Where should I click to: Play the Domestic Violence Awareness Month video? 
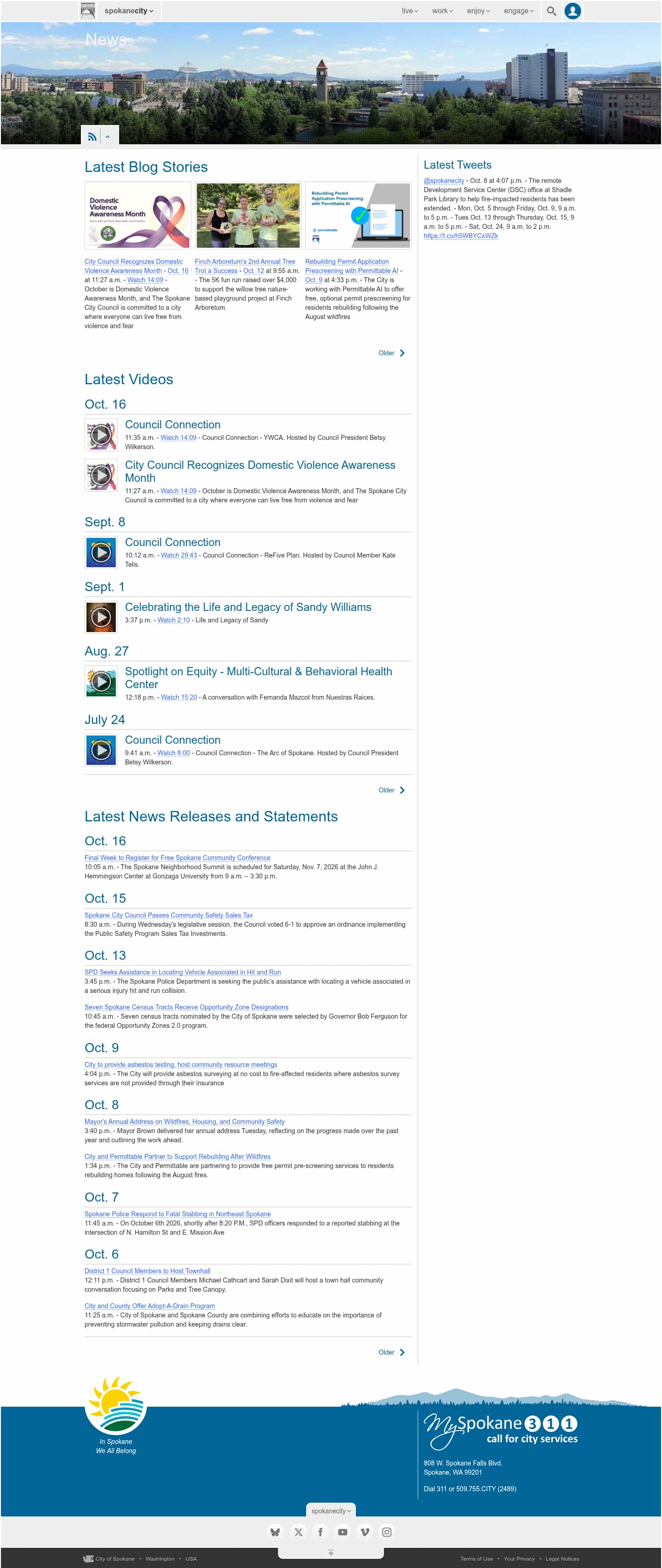point(101,475)
